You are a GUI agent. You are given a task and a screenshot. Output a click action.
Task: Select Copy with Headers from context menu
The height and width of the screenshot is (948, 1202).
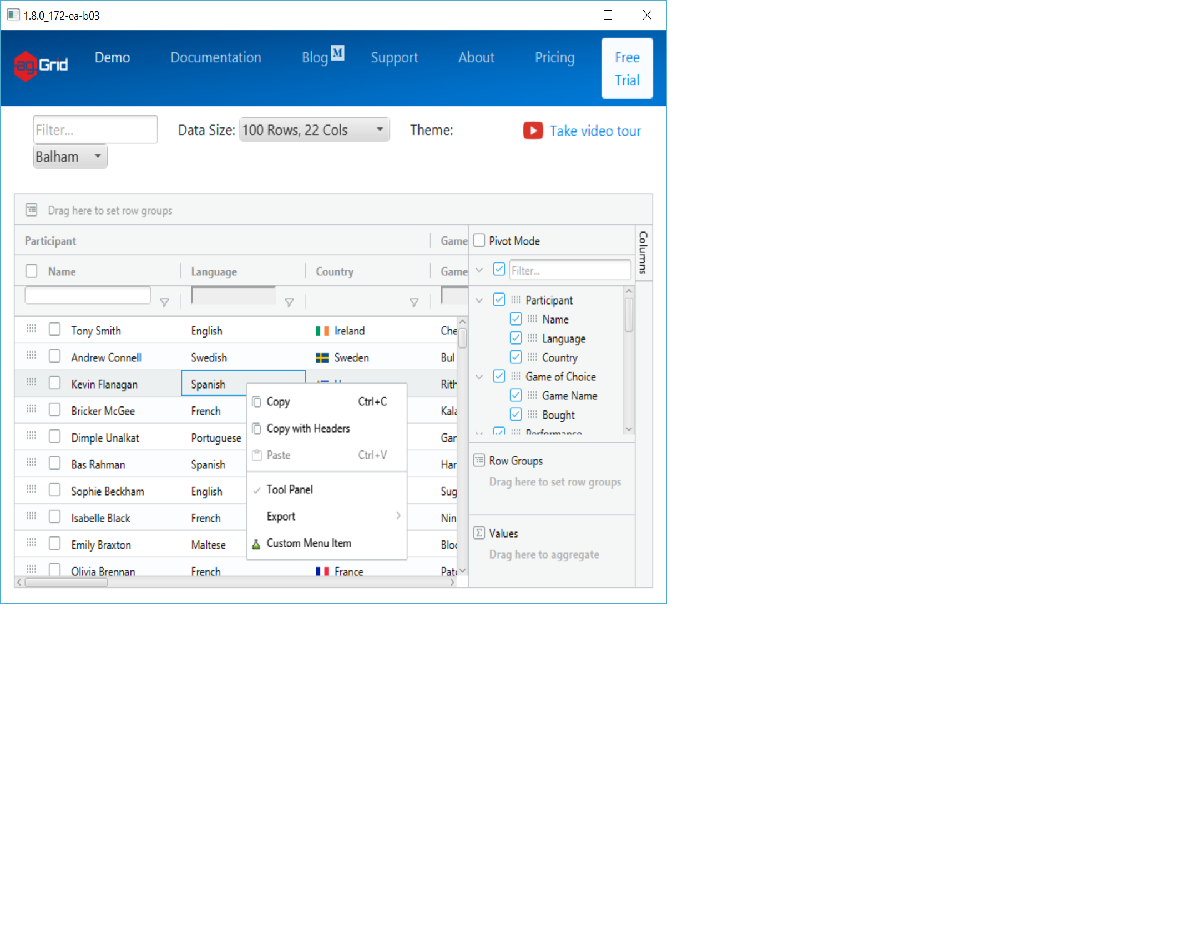[308, 429]
